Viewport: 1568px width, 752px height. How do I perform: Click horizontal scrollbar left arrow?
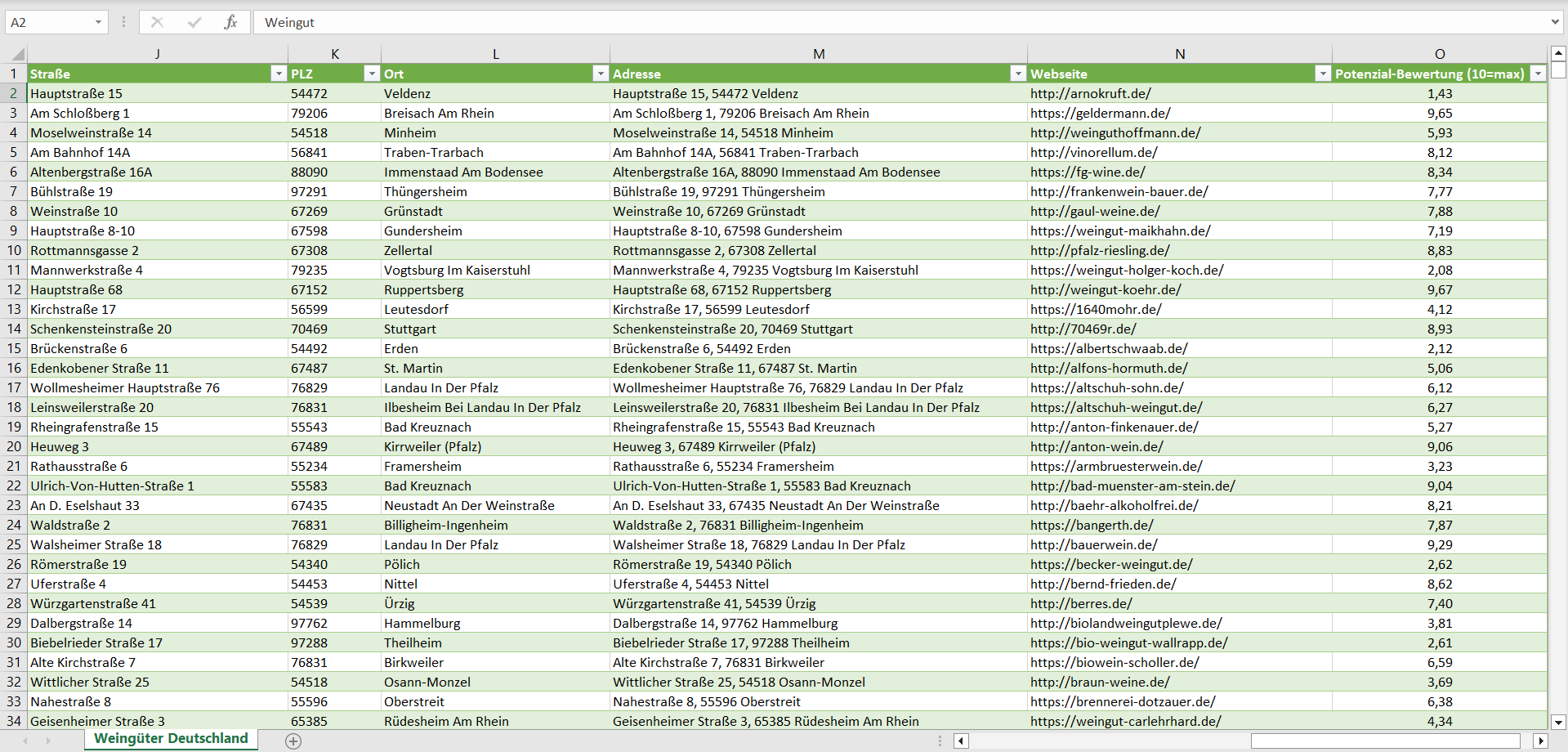click(x=961, y=741)
